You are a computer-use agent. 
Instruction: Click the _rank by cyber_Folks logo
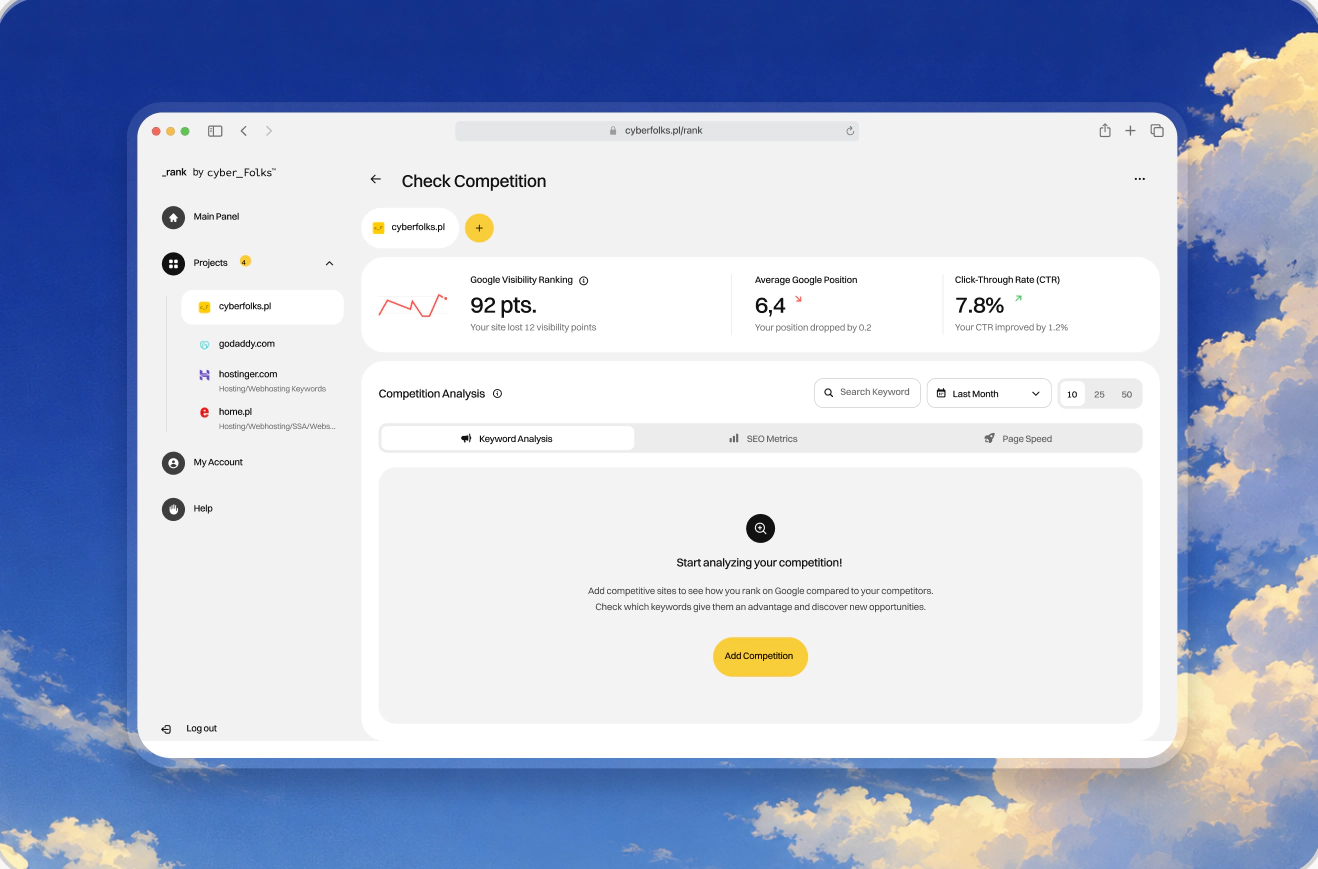pyautogui.click(x=219, y=172)
